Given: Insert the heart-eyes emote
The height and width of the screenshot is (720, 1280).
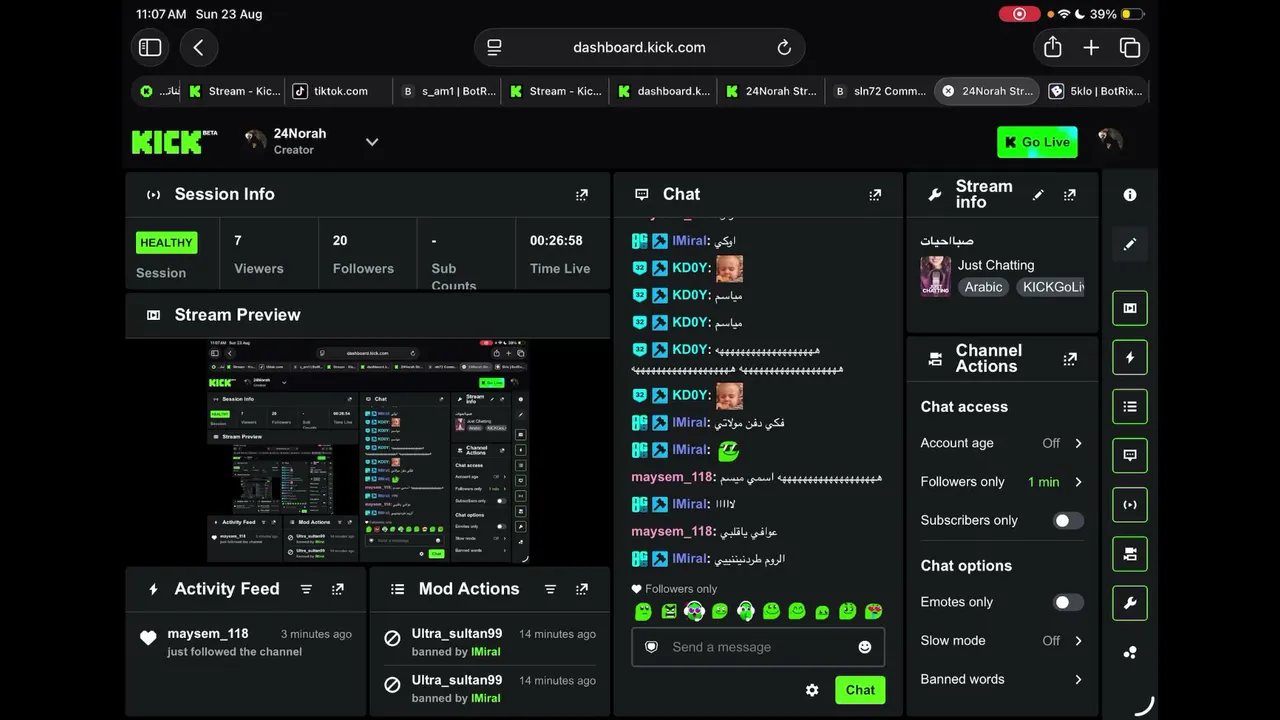Looking at the screenshot, I should coord(874,611).
